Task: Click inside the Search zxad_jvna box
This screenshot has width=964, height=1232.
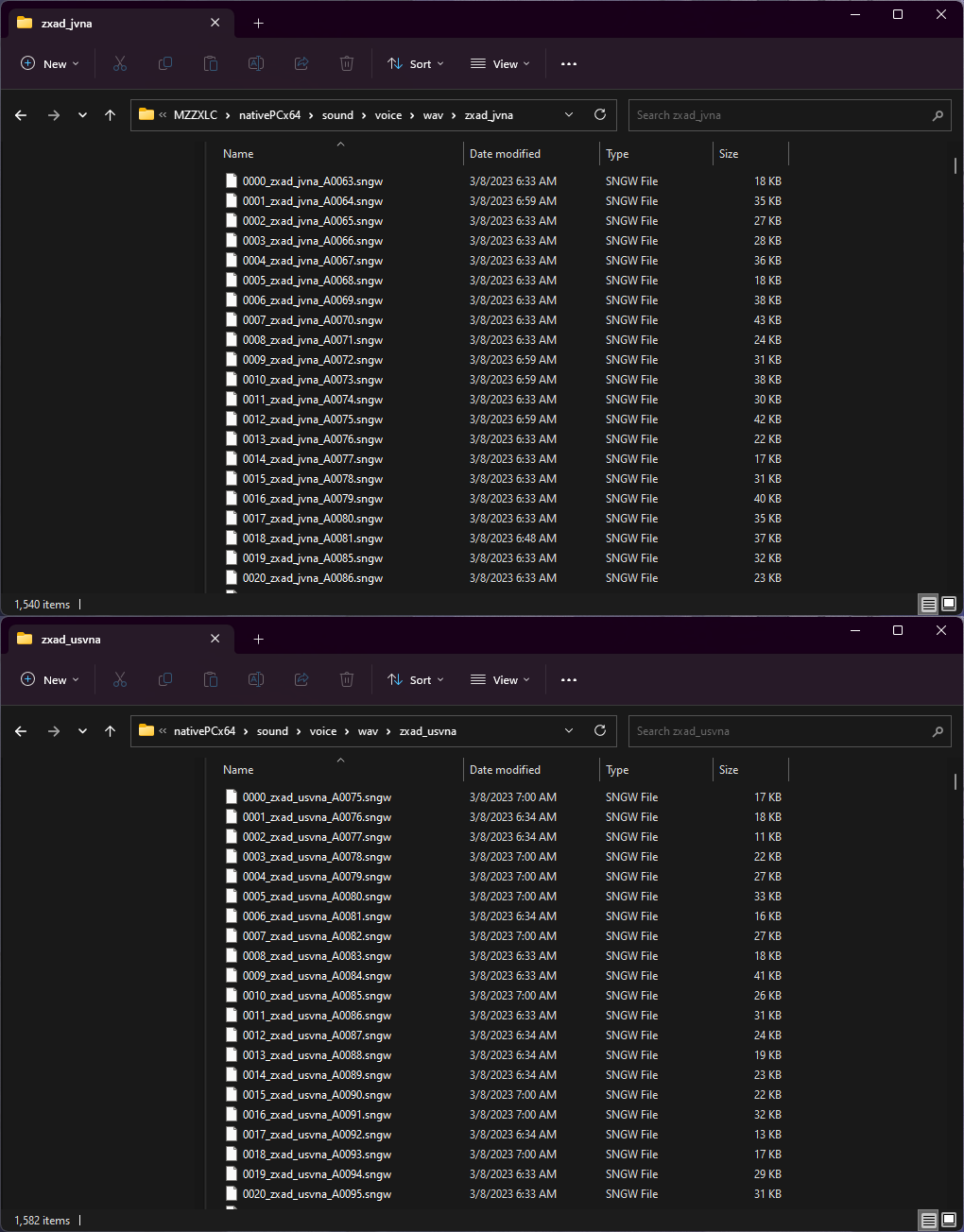Action: click(789, 114)
